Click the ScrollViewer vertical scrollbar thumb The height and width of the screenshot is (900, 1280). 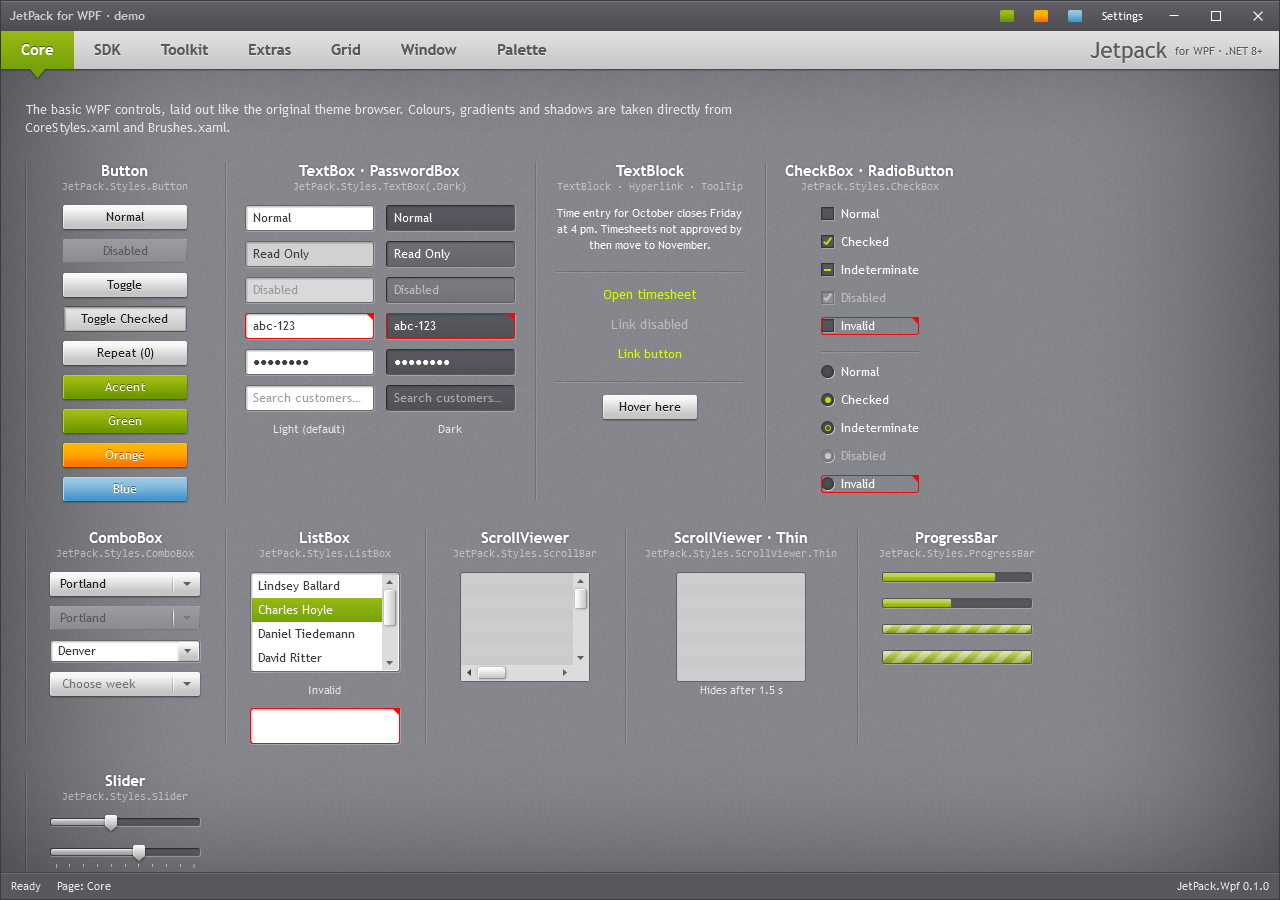[580, 599]
